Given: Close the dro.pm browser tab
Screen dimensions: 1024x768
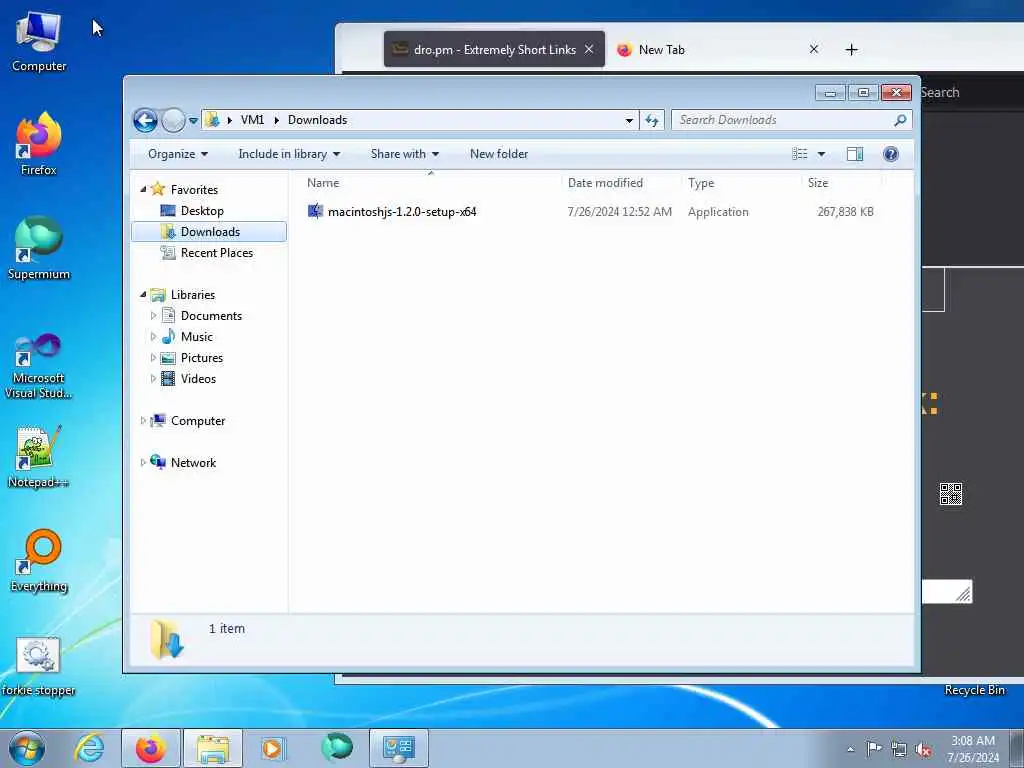Looking at the screenshot, I should [588, 50].
